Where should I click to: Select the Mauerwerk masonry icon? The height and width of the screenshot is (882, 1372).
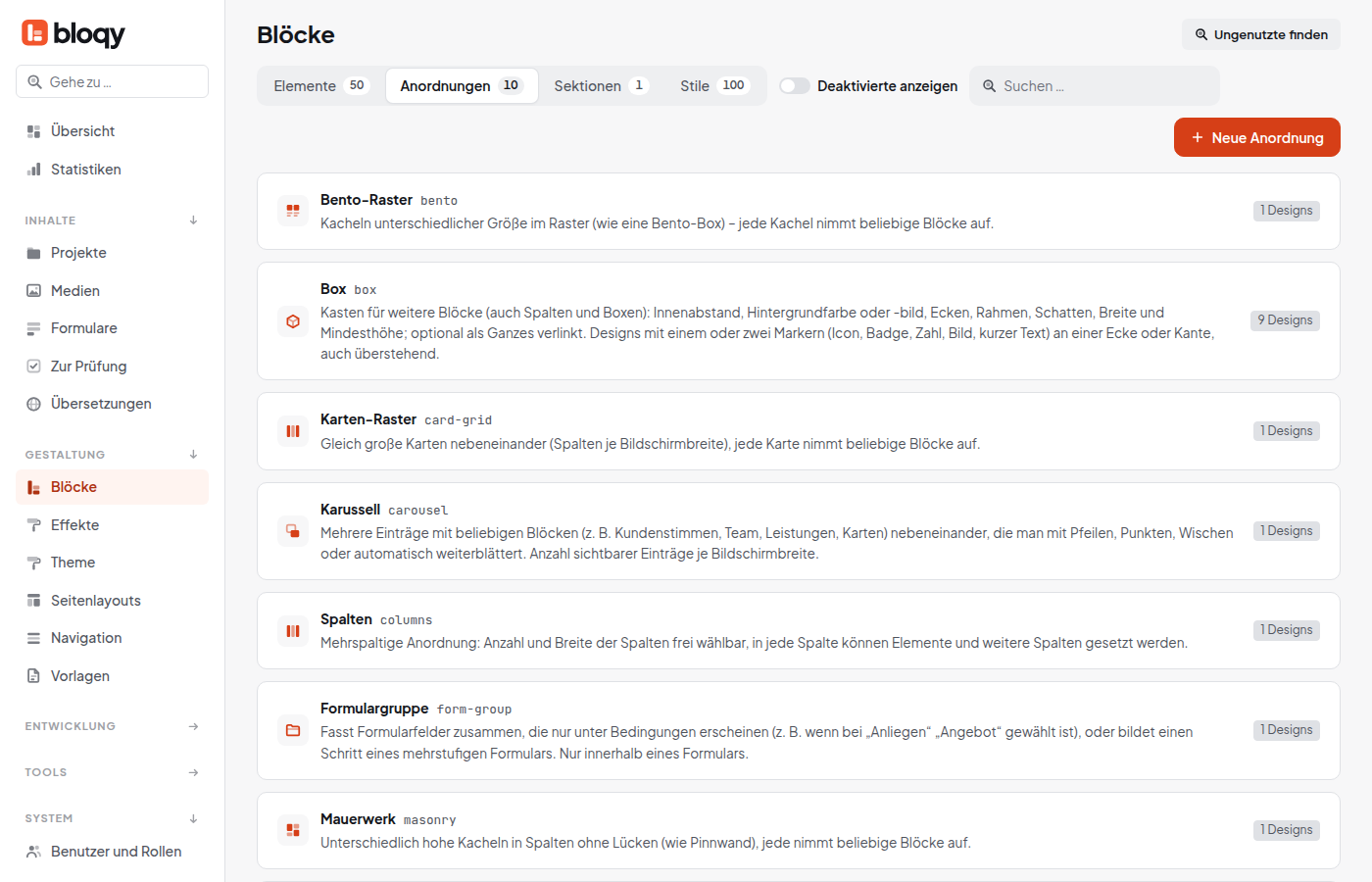[293, 830]
